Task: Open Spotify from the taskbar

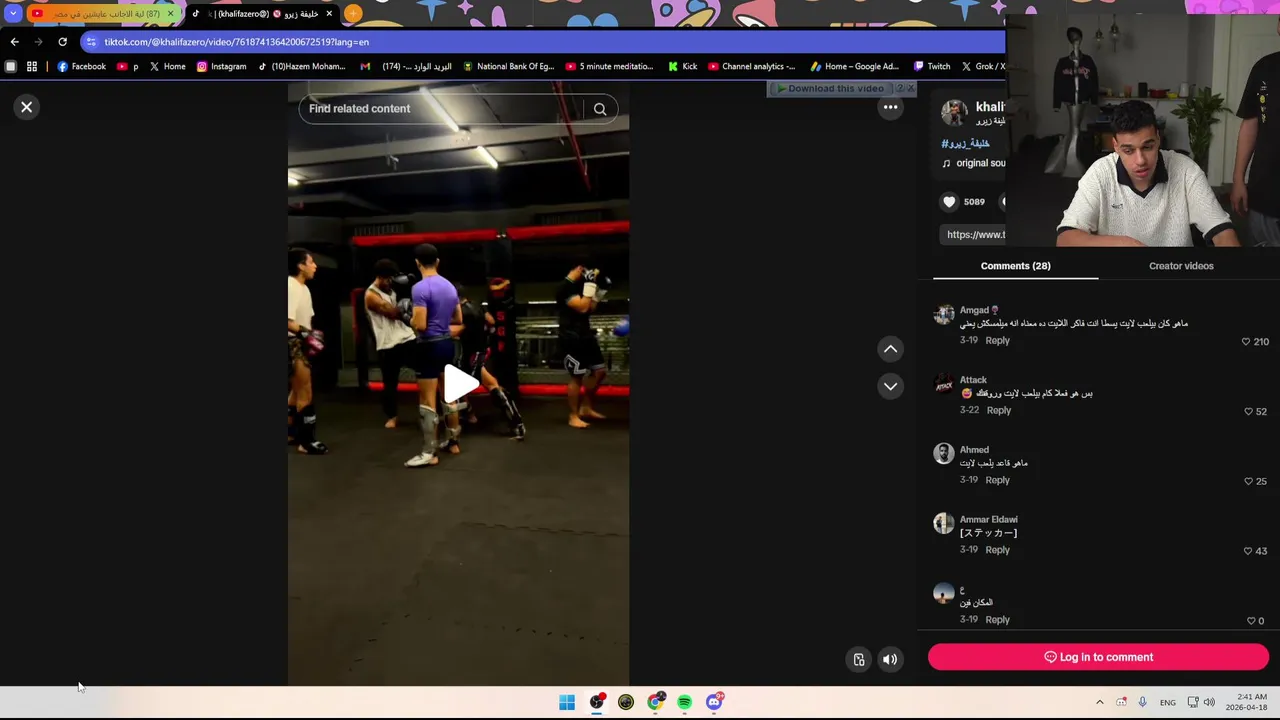Action: [x=684, y=703]
